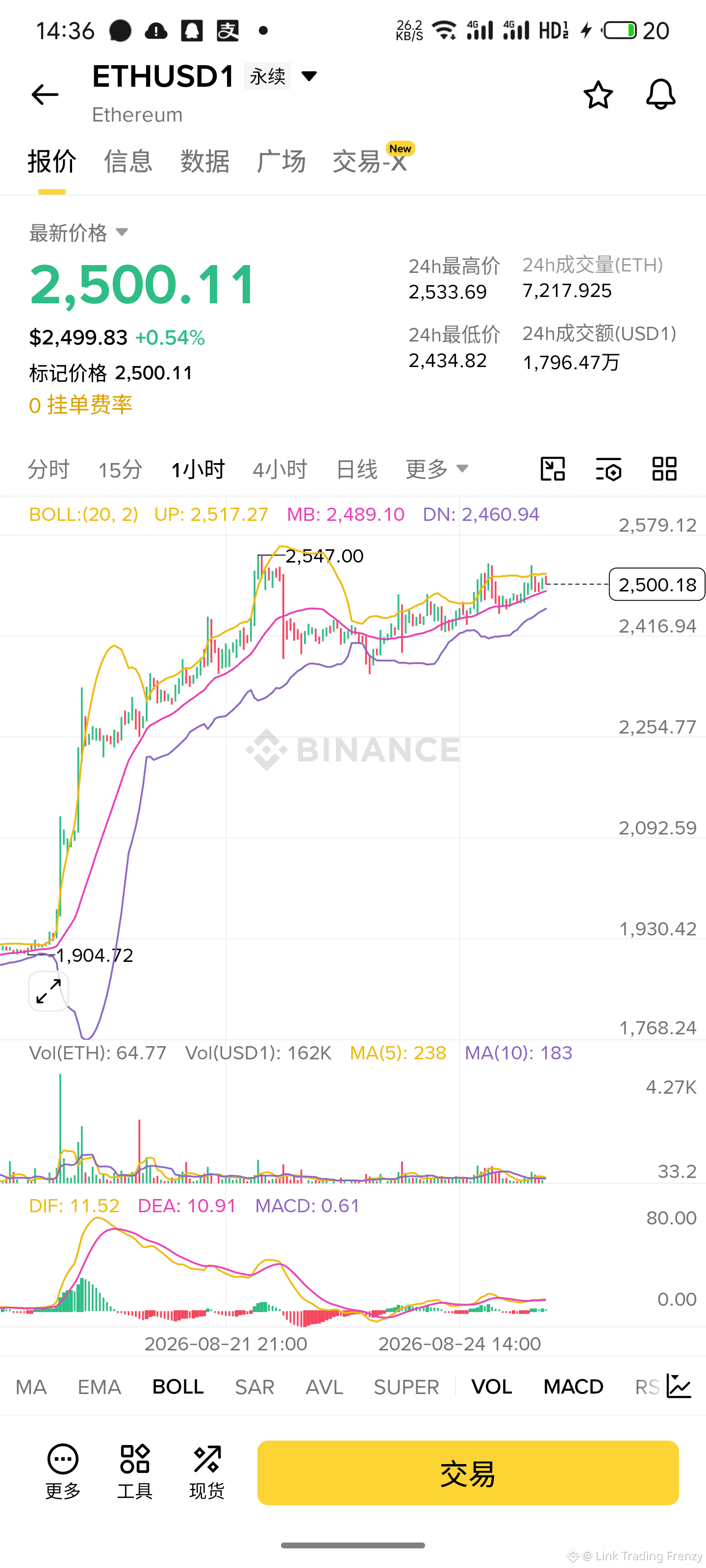706x1568 pixels.
Task: Toggle the EMA indicator
Action: pos(100,1387)
